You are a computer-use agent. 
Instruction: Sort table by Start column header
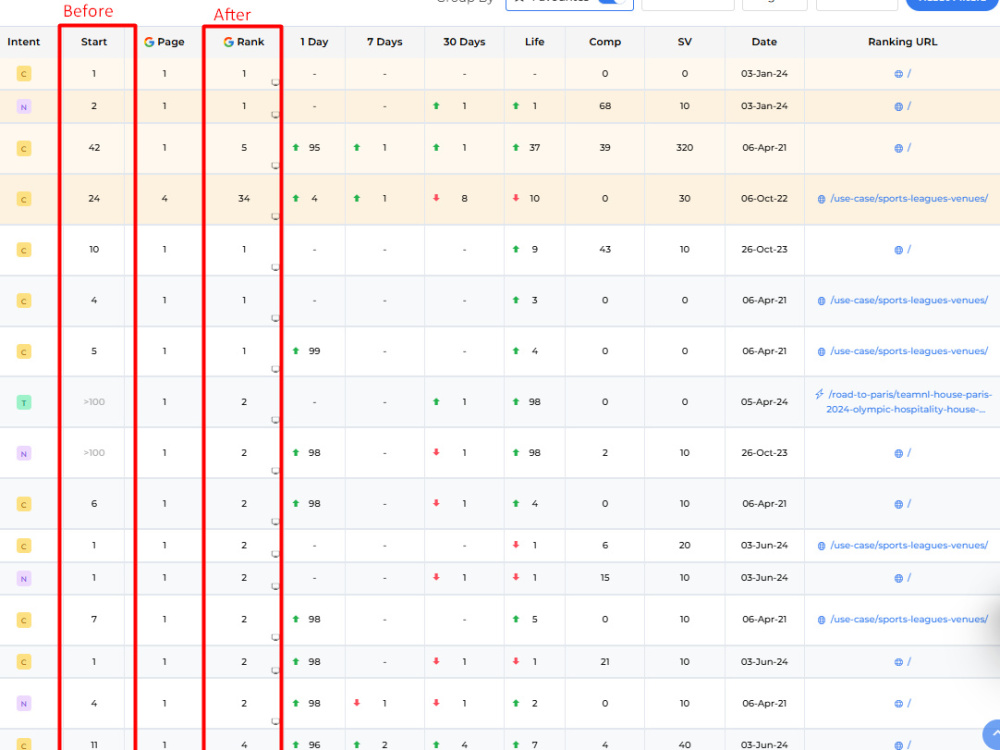point(94,41)
